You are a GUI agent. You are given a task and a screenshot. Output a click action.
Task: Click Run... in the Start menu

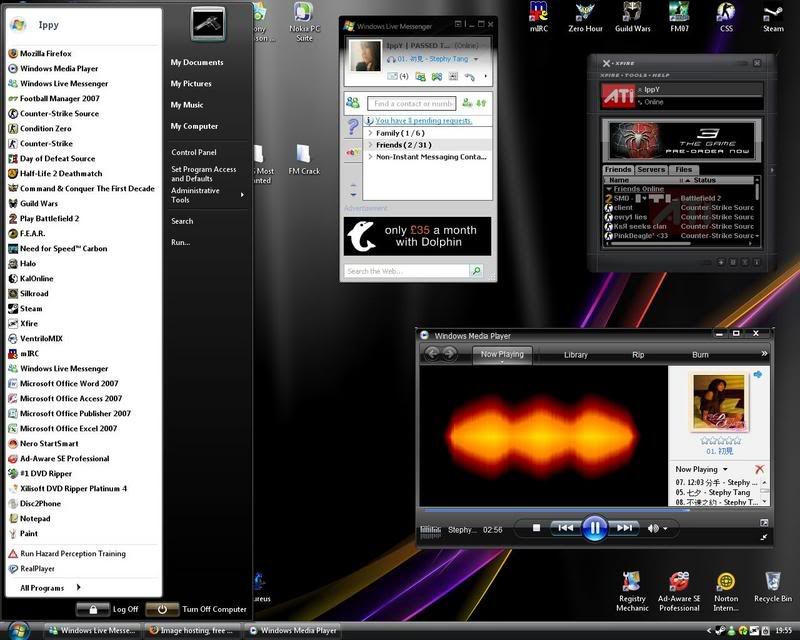click(x=181, y=242)
